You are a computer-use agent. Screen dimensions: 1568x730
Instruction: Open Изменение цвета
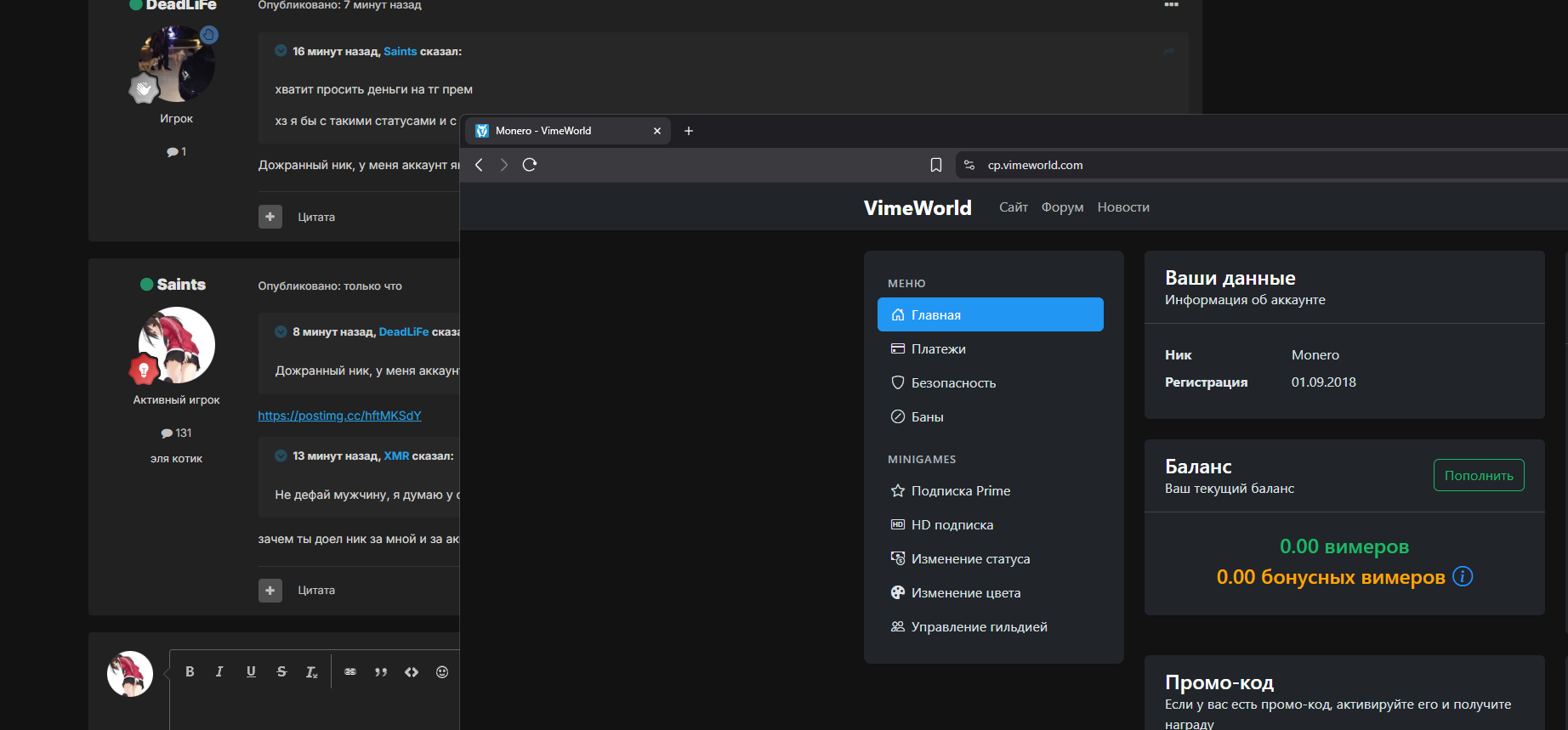click(x=991, y=592)
